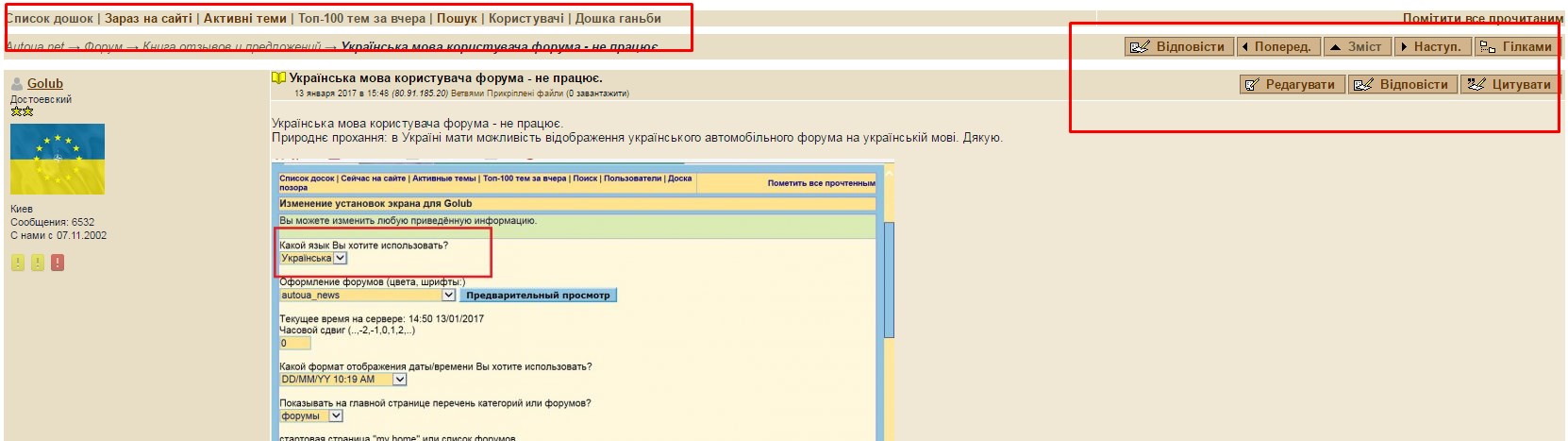1568x441 pixels.
Task: Click top toolbar Відповісти reply button
Action: coord(1179,46)
